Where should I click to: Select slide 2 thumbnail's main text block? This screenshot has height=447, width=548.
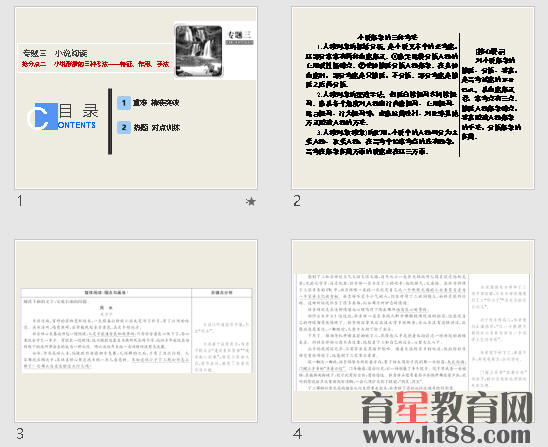coord(381,94)
